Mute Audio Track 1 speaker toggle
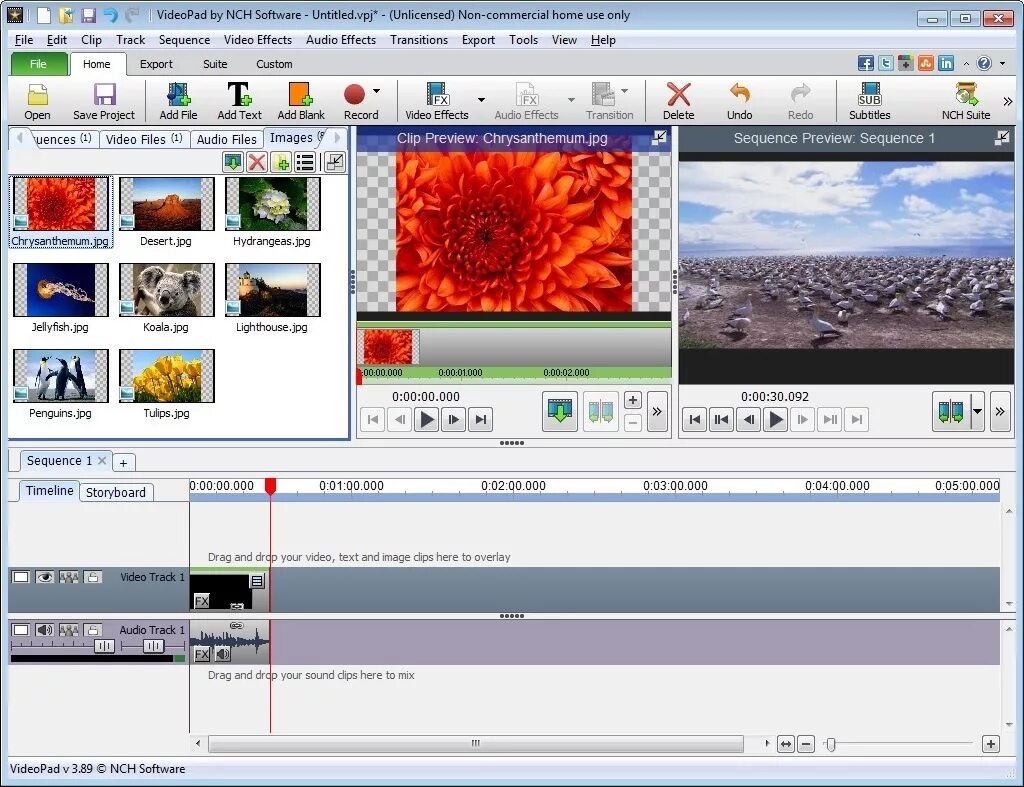 click(x=44, y=630)
